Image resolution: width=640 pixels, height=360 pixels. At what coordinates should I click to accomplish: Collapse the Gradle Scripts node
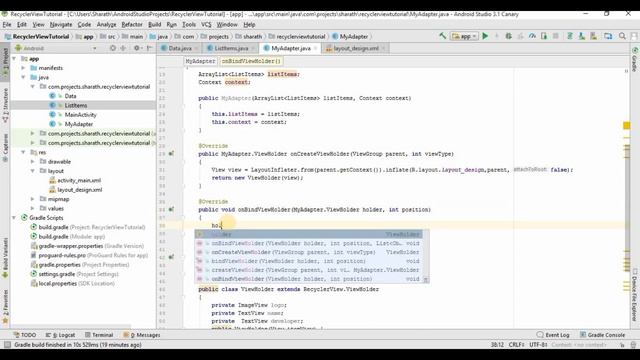tap(14, 218)
